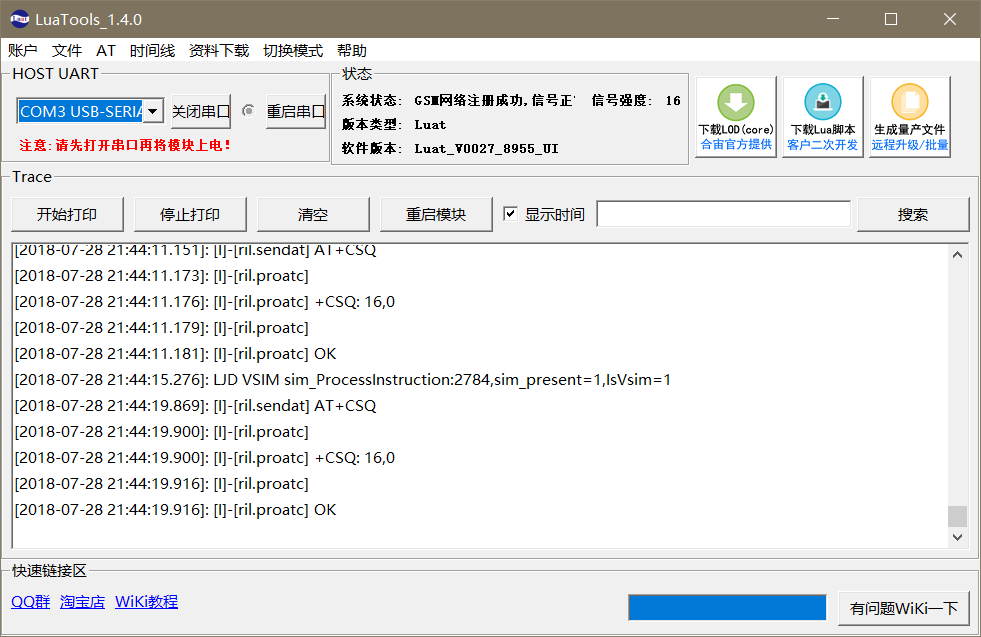
Task: Click the 关闭串口 button
Action: coord(201,111)
